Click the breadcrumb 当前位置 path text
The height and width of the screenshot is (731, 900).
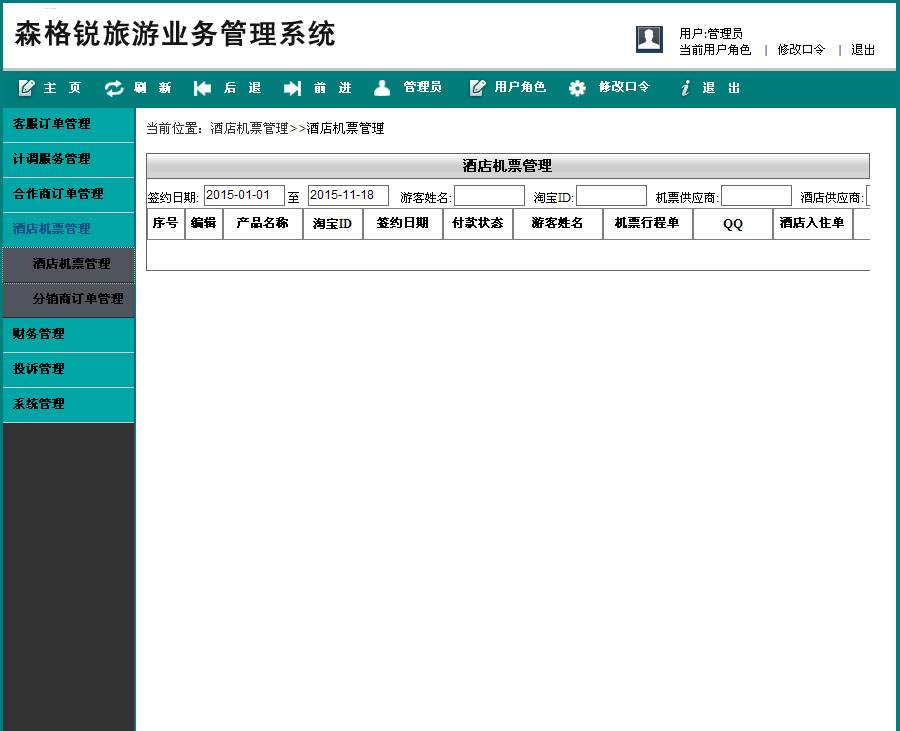pos(265,129)
